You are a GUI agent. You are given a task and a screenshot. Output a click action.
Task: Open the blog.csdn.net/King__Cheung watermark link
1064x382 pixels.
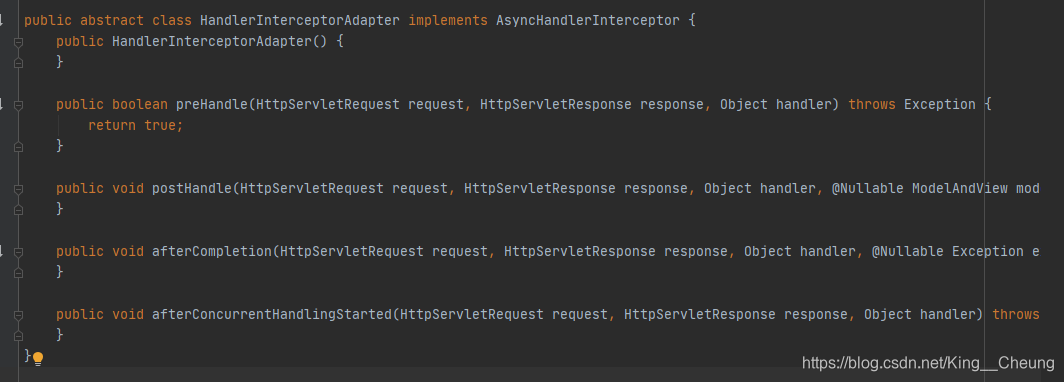click(x=929, y=364)
